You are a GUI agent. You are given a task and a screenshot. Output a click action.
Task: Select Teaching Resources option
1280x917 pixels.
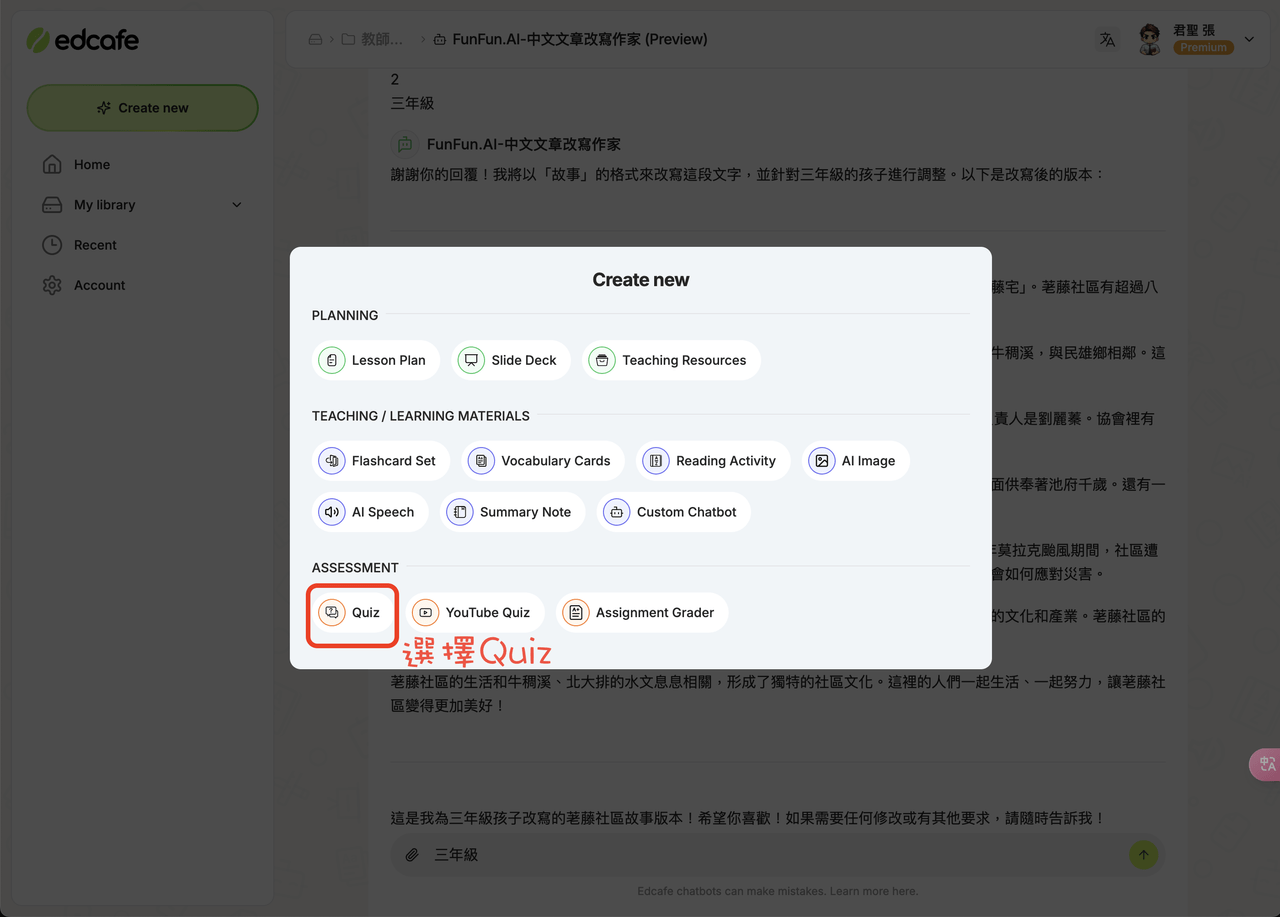(671, 360)
